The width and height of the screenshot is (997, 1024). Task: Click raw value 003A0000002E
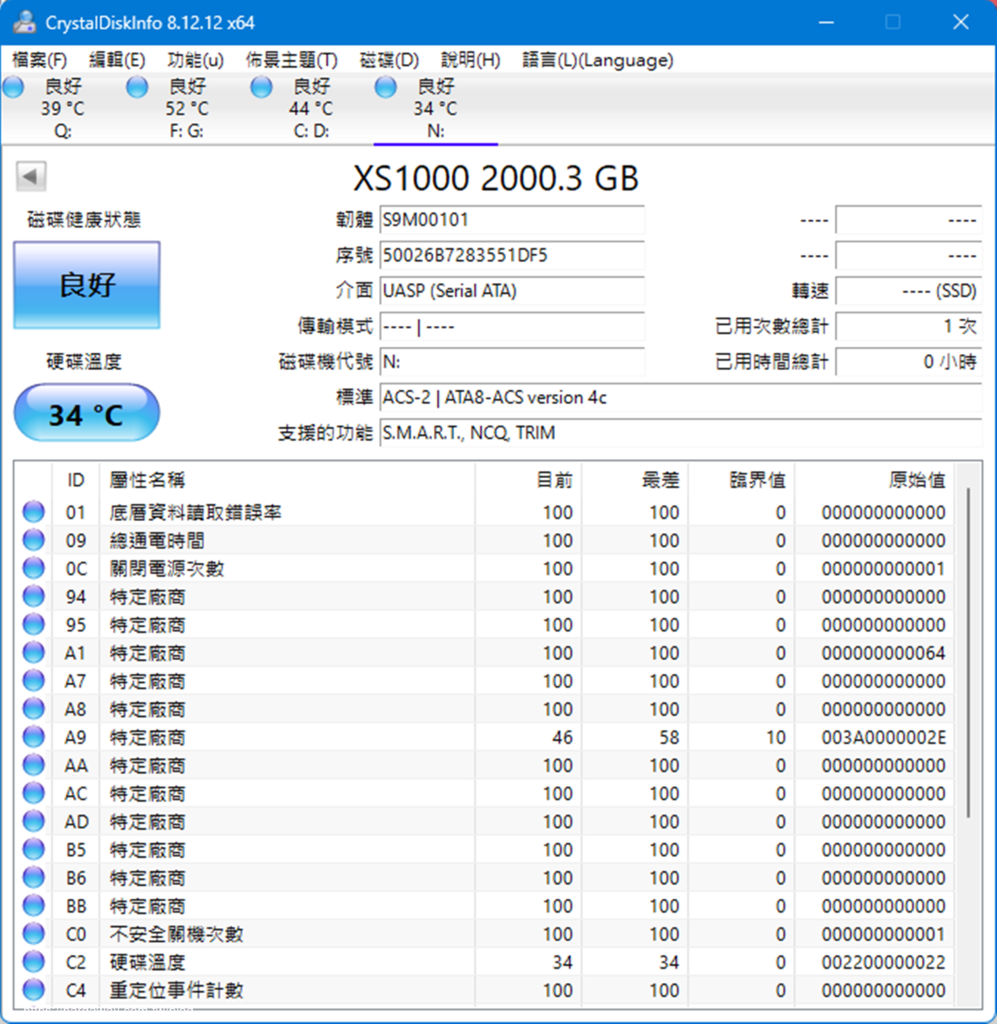(x=883, y=737)
